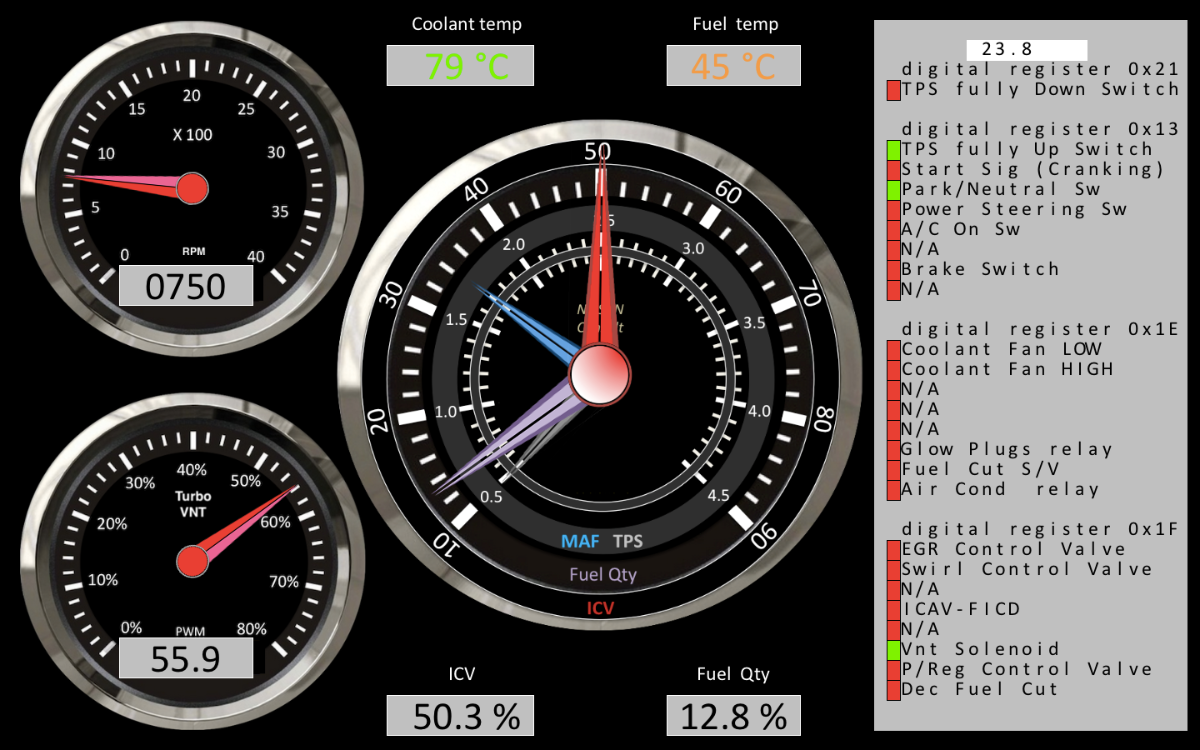Screen dimensions: 1200x750
Task: Toggle the Power Steering Sw indicator square
Action: [893, 210]
